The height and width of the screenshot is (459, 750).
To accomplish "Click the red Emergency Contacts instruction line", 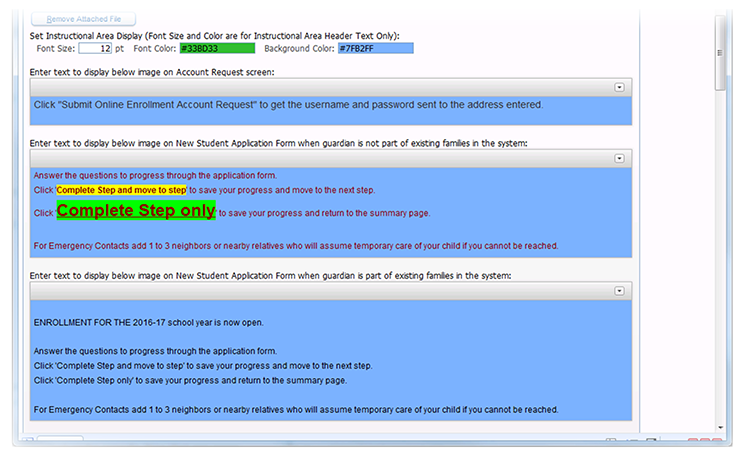I will [296, 246].
